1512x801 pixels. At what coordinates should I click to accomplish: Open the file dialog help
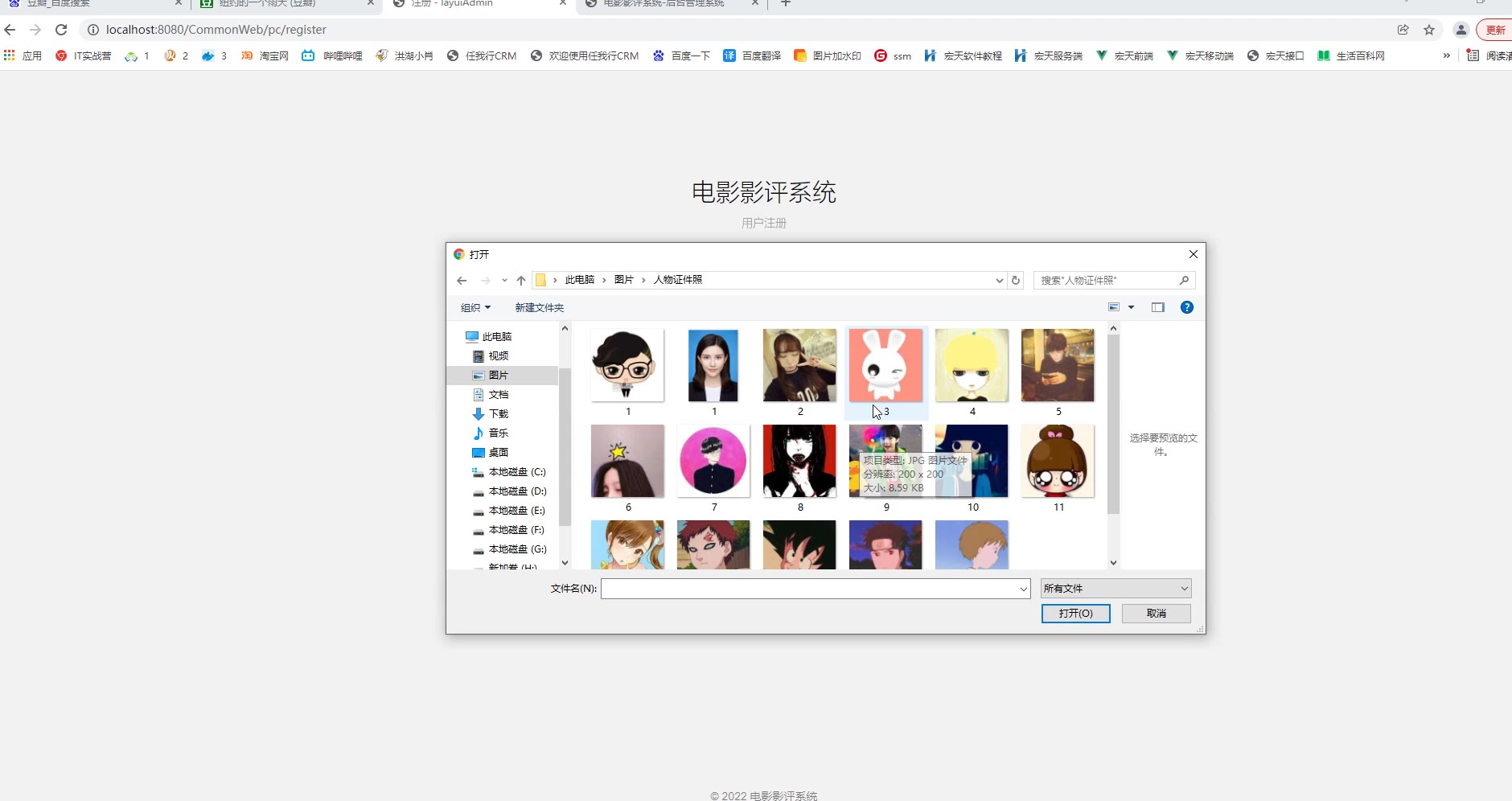pyautogui.click(x=1187, y=307)
